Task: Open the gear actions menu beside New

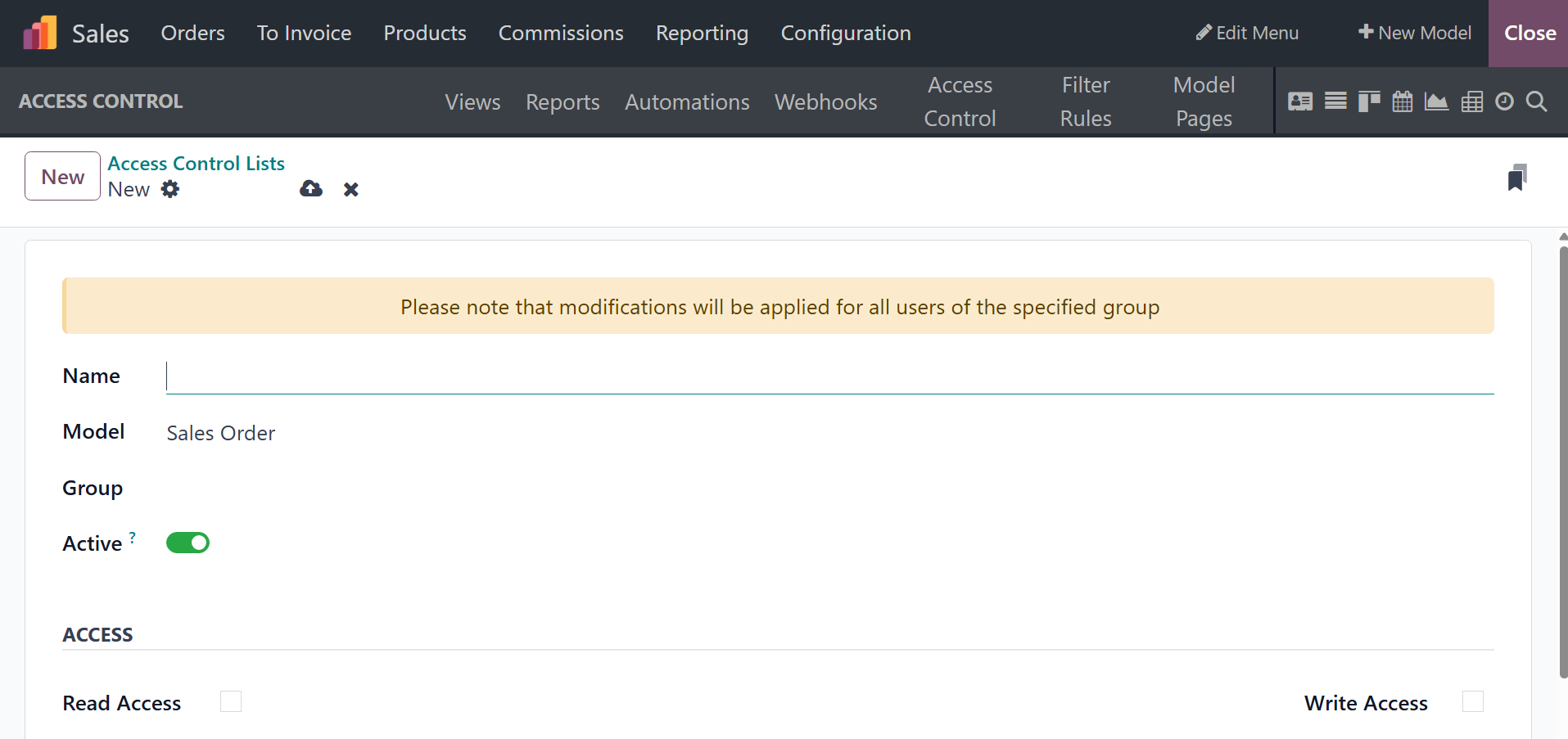Action: [x=170, y=189]
